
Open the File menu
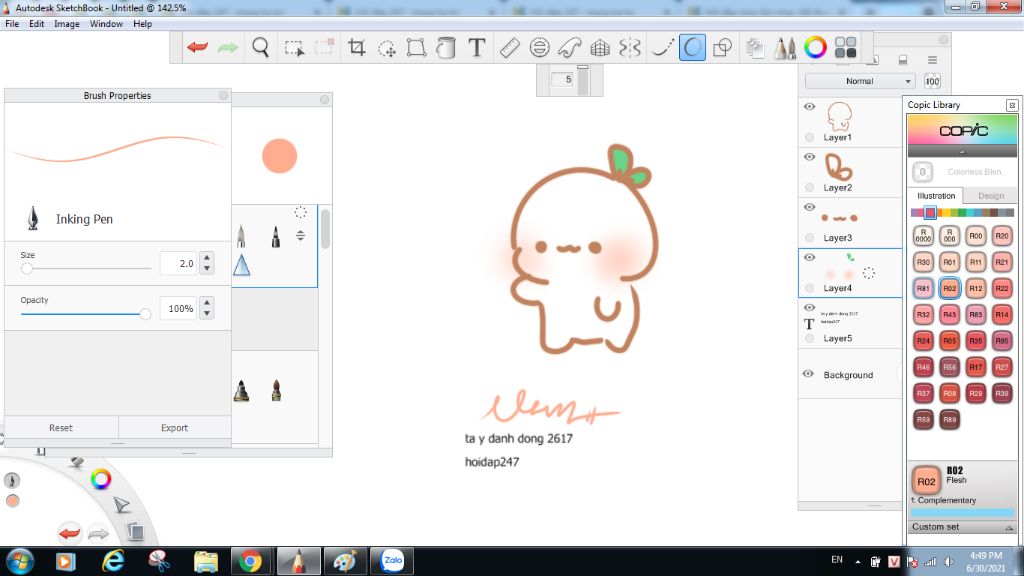pos(12,24)
